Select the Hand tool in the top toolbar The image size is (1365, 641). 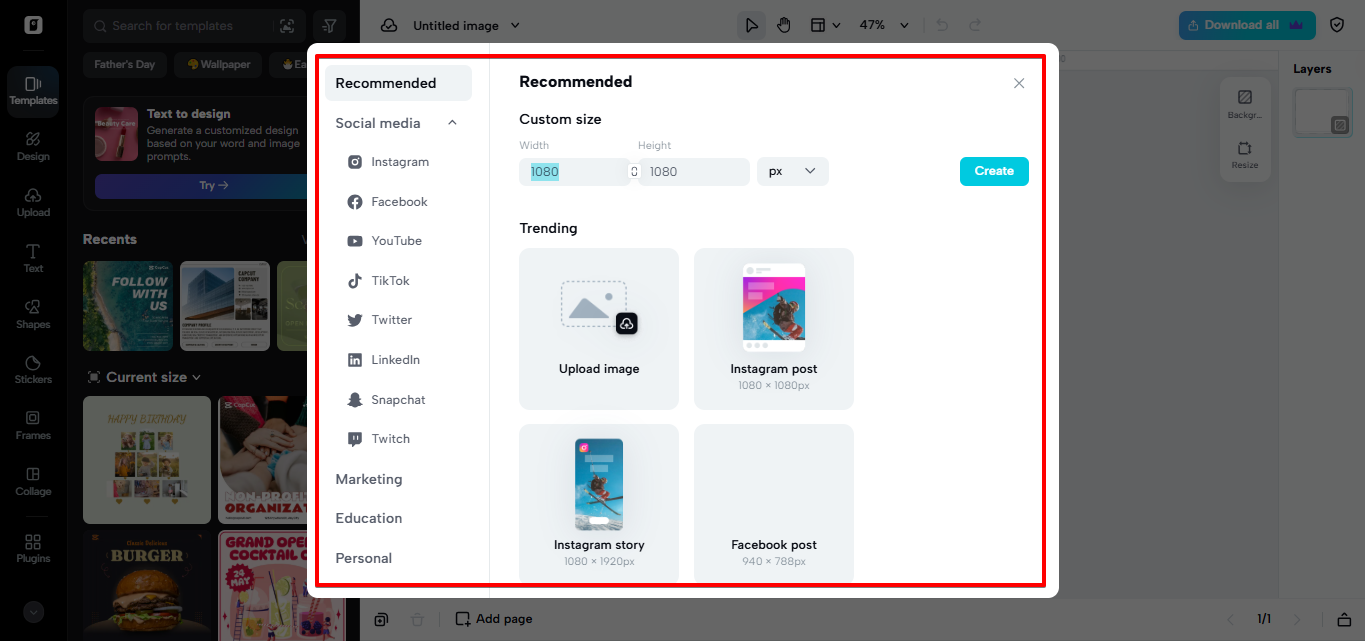click(x=784, y=24)
